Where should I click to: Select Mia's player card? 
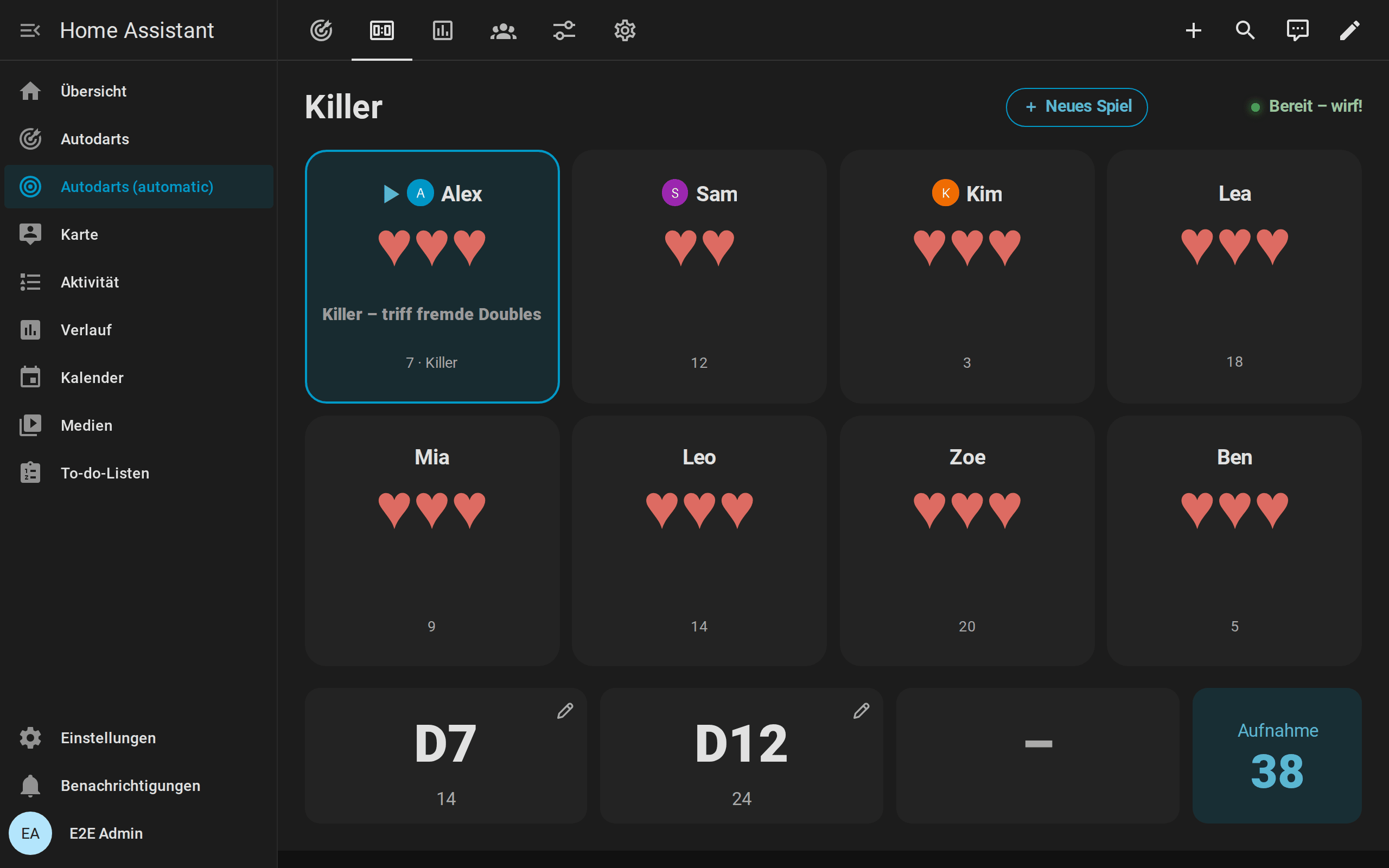(x=432, y=541)
